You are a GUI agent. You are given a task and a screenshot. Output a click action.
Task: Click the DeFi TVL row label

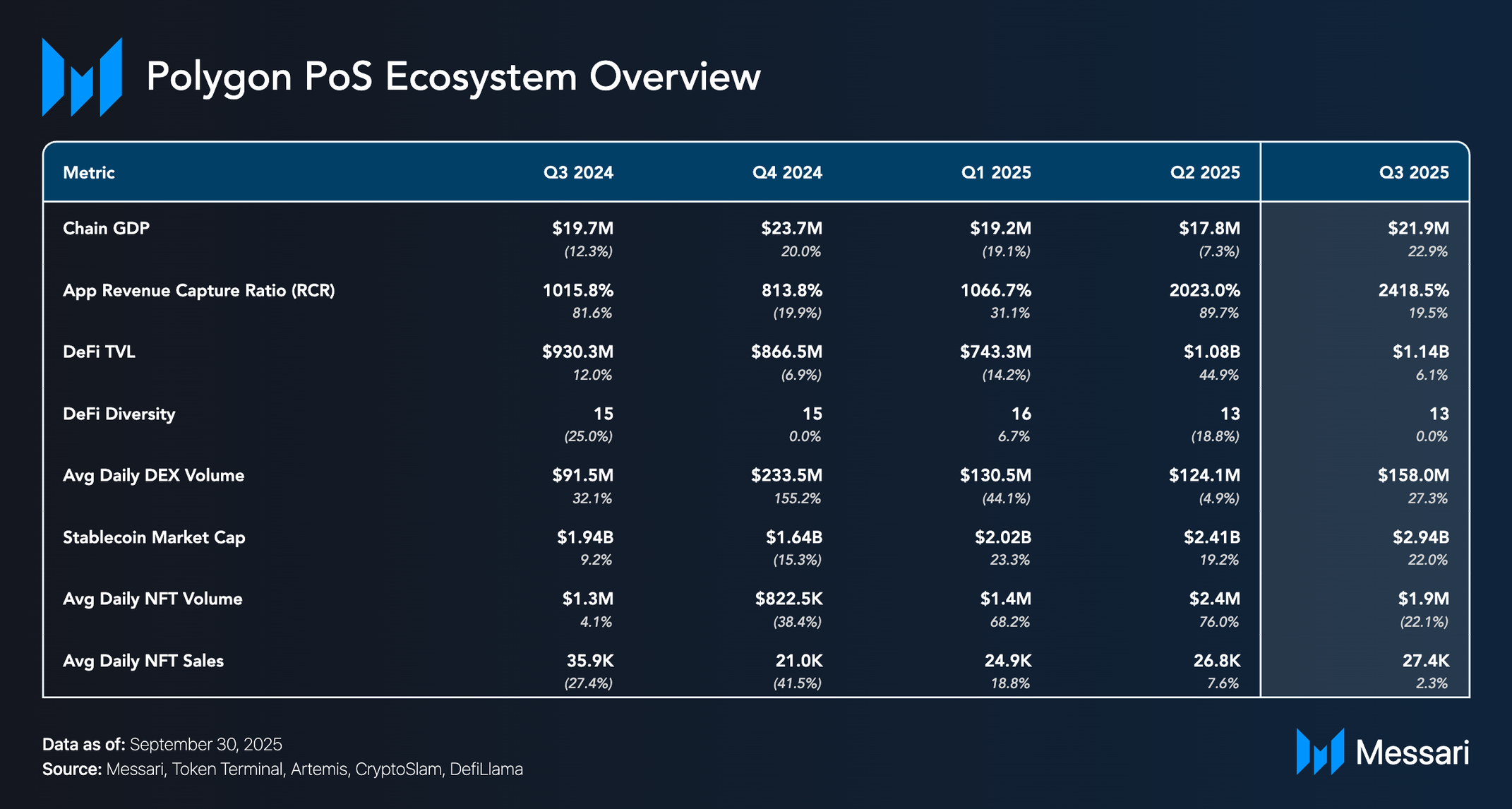[99, 352]
